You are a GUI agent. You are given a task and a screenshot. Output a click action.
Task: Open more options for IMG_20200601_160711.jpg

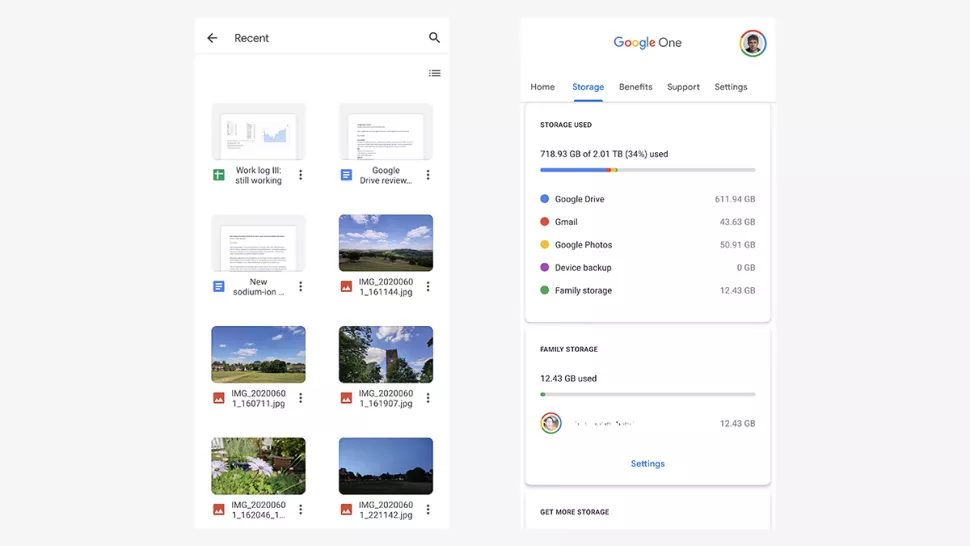point(301,398)
